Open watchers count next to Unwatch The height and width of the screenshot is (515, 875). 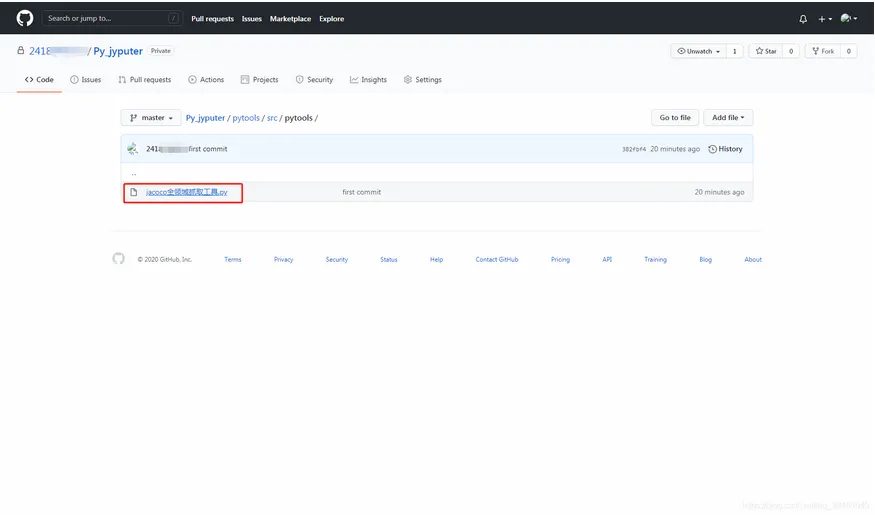[734, 51]
